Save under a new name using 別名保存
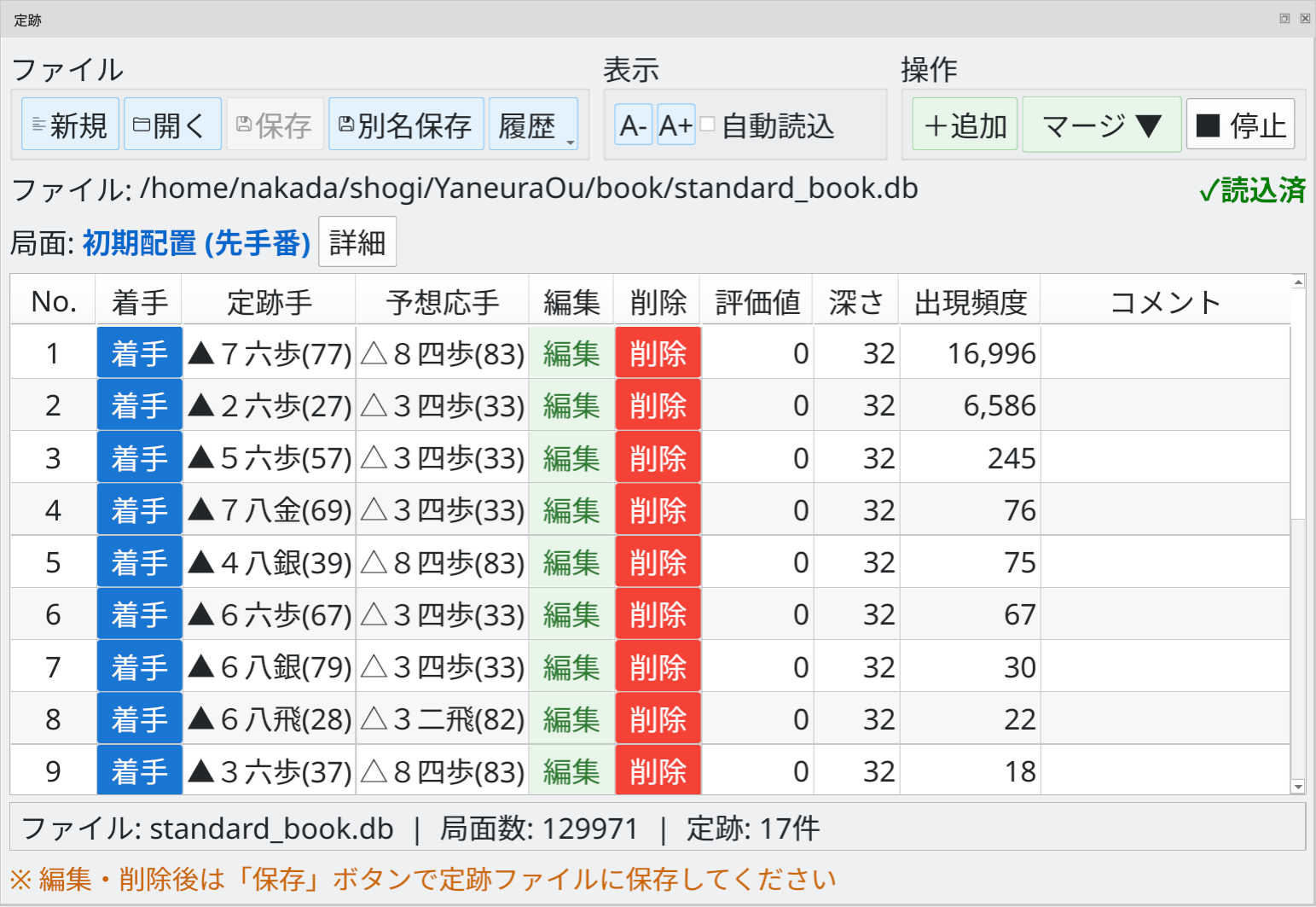Screen dimensions: 1316x907 [406, 124]
